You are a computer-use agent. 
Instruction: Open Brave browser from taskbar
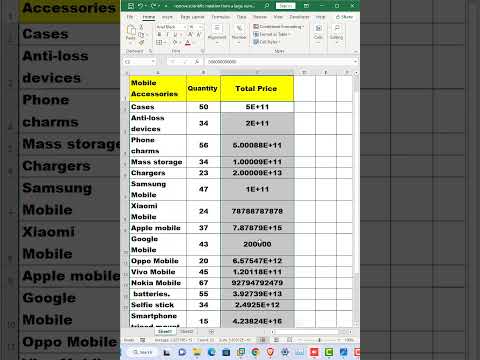point(270,352)
